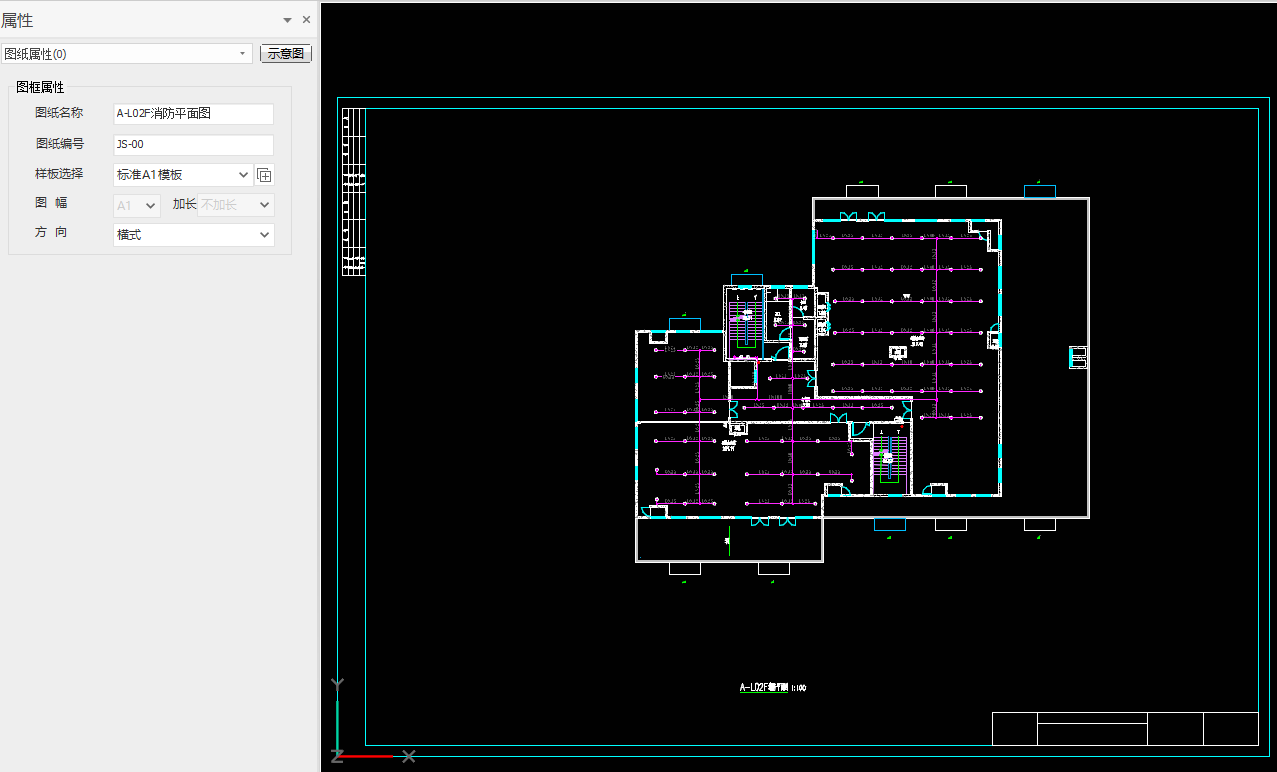Click the 图框属性 group label
Viewport: 1277px width, 772px height.
click(40, 88)
